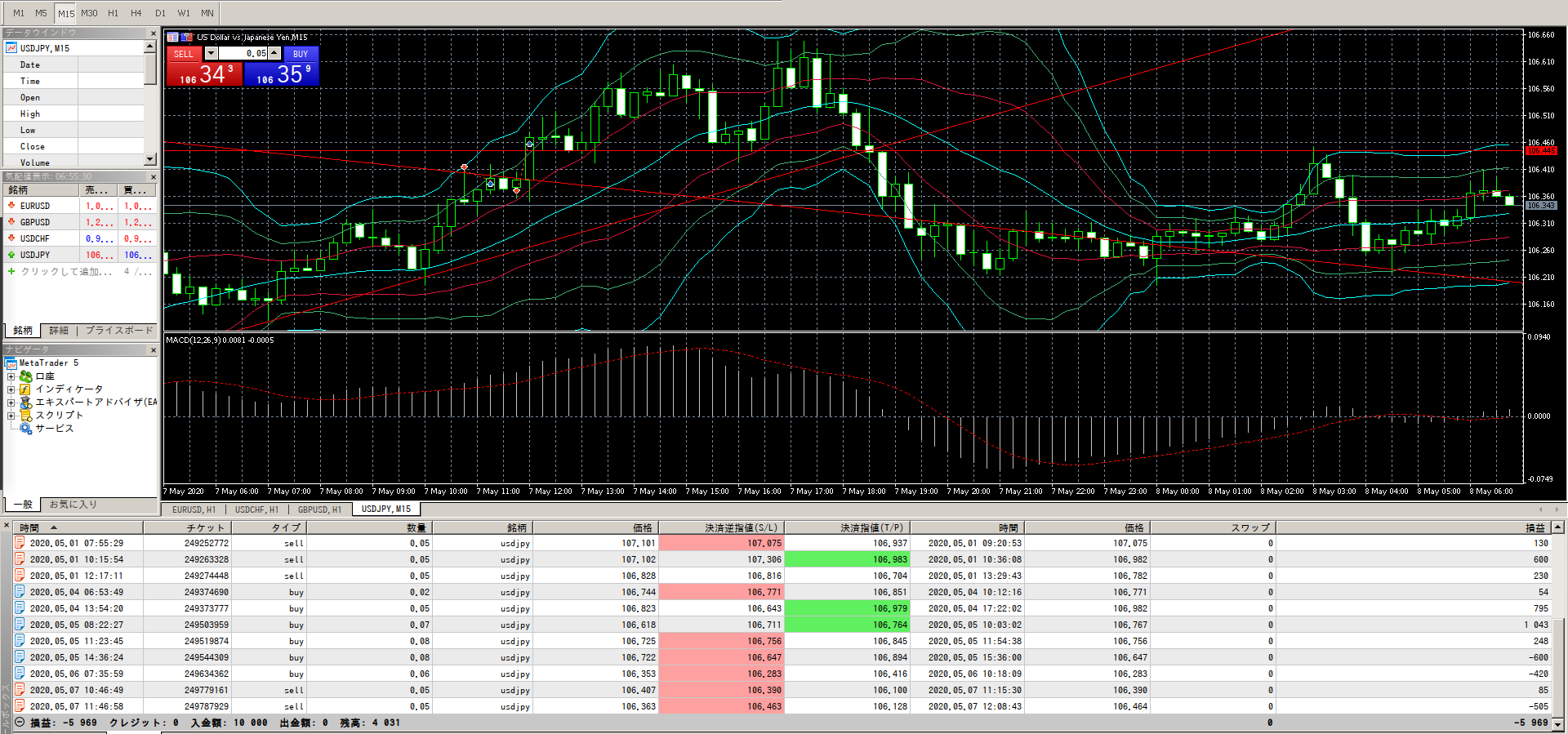Click the expert advisor graduate icon
This screenshot has width=1568, height=734.
click(x=26, y=403)
